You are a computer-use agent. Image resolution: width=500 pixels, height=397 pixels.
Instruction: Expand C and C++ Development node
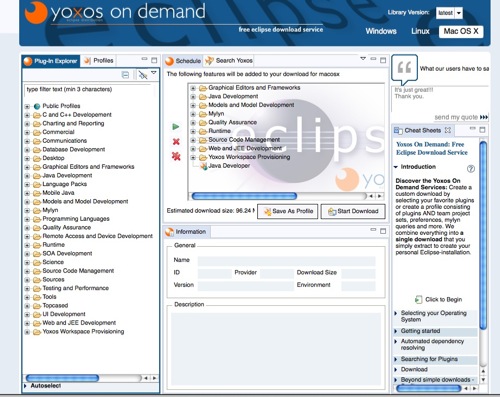[x=27, y=115]
